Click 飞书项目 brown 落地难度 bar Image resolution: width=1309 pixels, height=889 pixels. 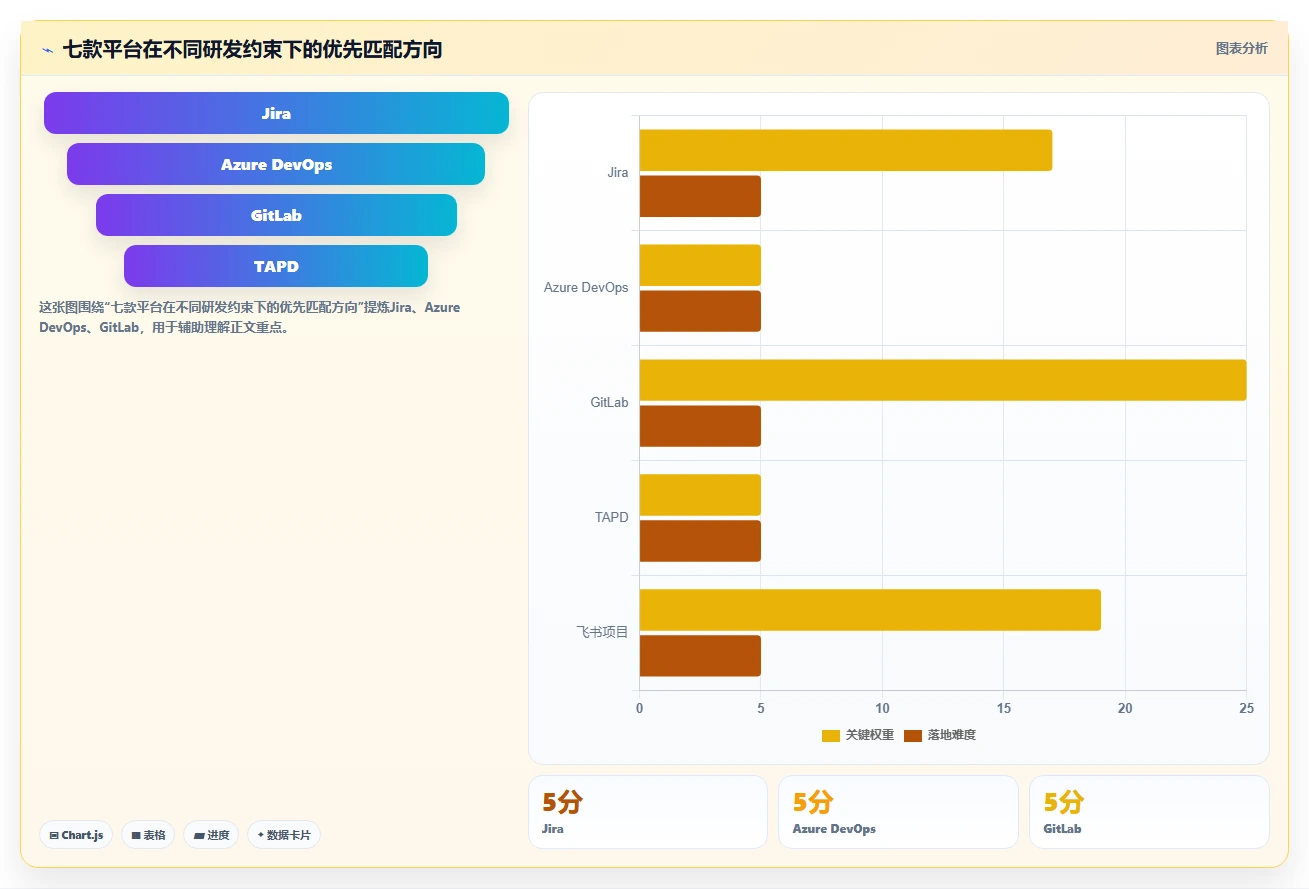coord(700,656)
